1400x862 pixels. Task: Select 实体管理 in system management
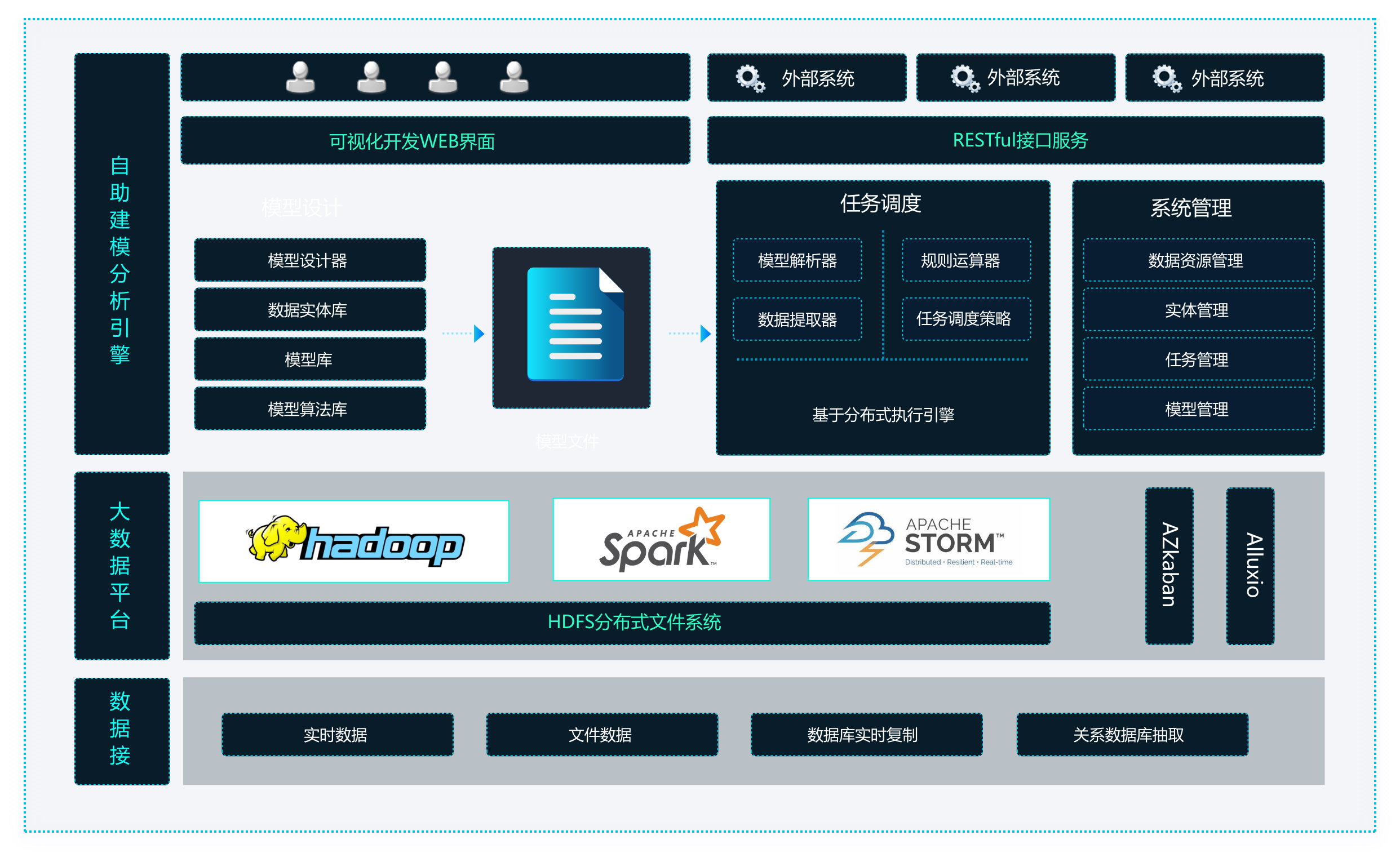point(1199,309)
